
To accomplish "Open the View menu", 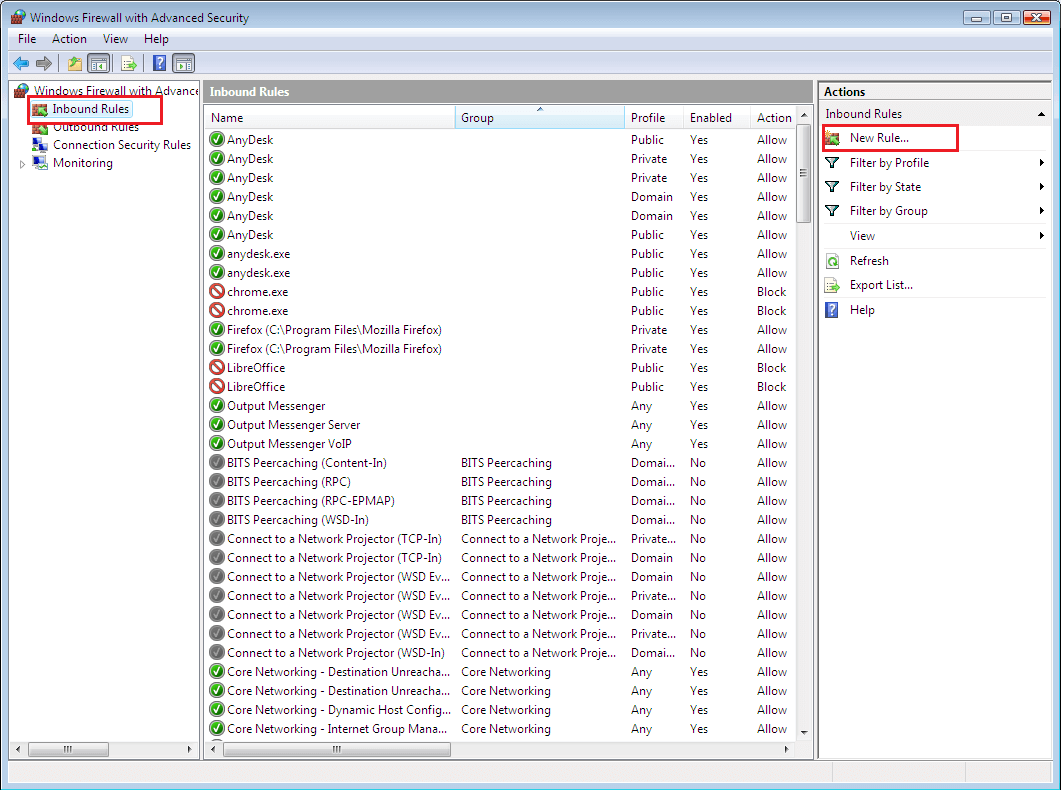I will pos(115,39).
